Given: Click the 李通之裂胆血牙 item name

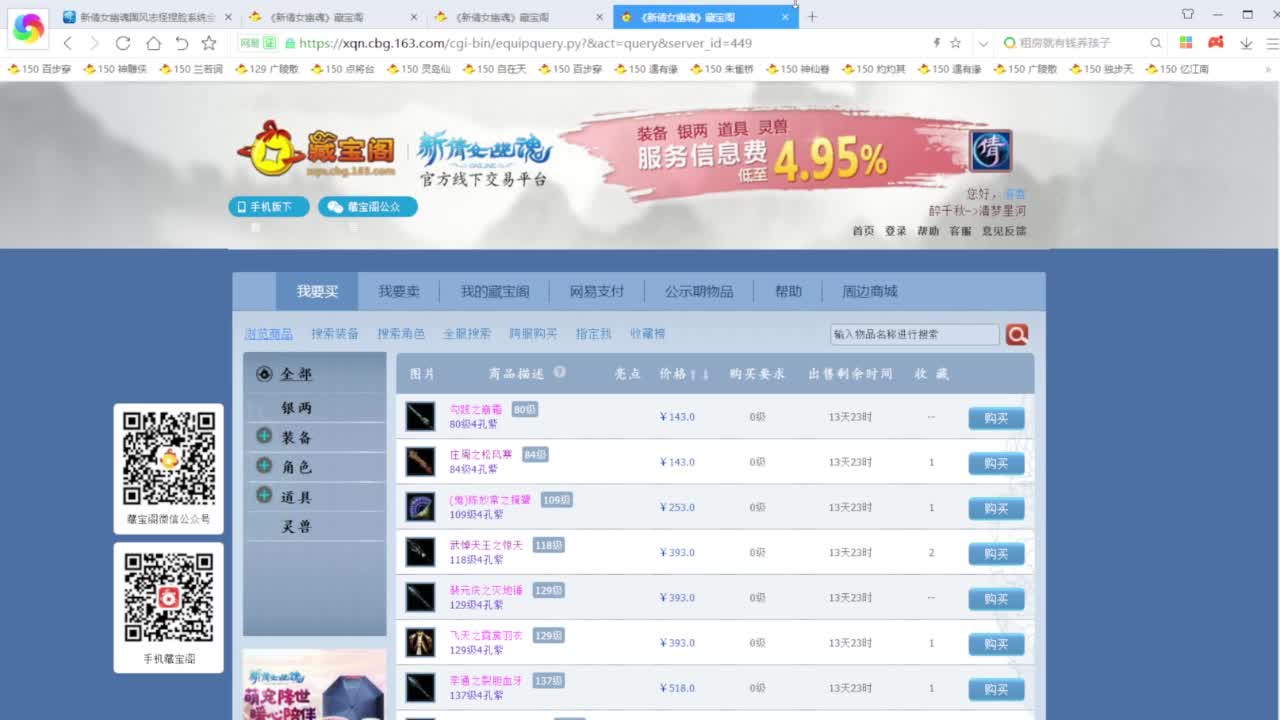Looking at the screenshot, I should [x=486, y=680].
